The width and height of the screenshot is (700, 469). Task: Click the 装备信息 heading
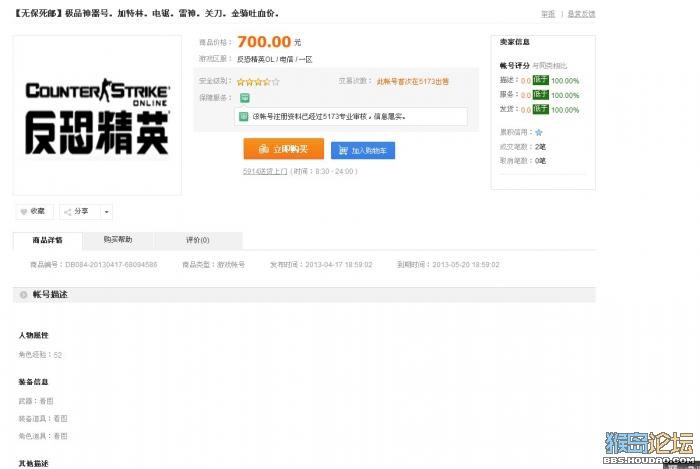[33, 382]
